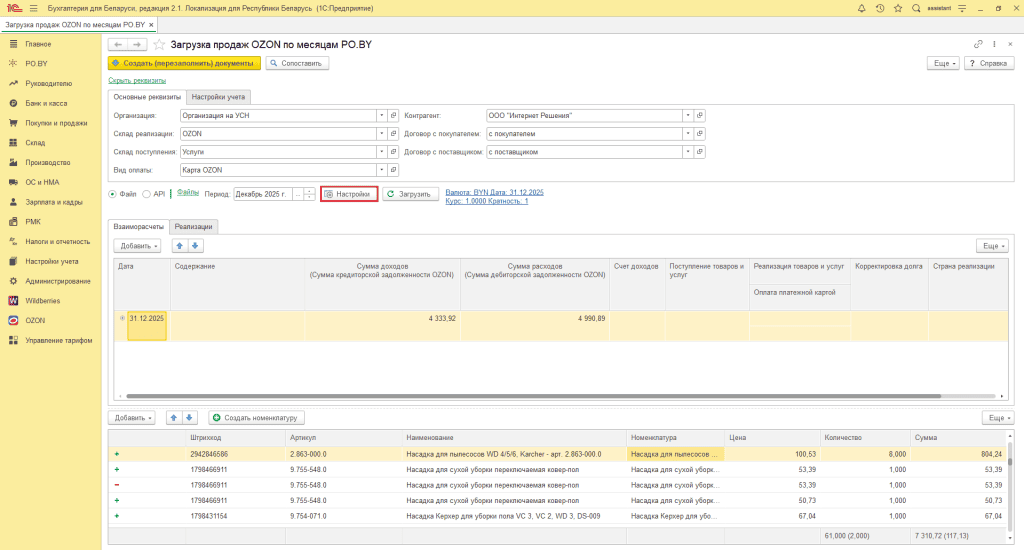Open Добавить dropdown above product table
1024x550 pixels.
tap(132, 418)
